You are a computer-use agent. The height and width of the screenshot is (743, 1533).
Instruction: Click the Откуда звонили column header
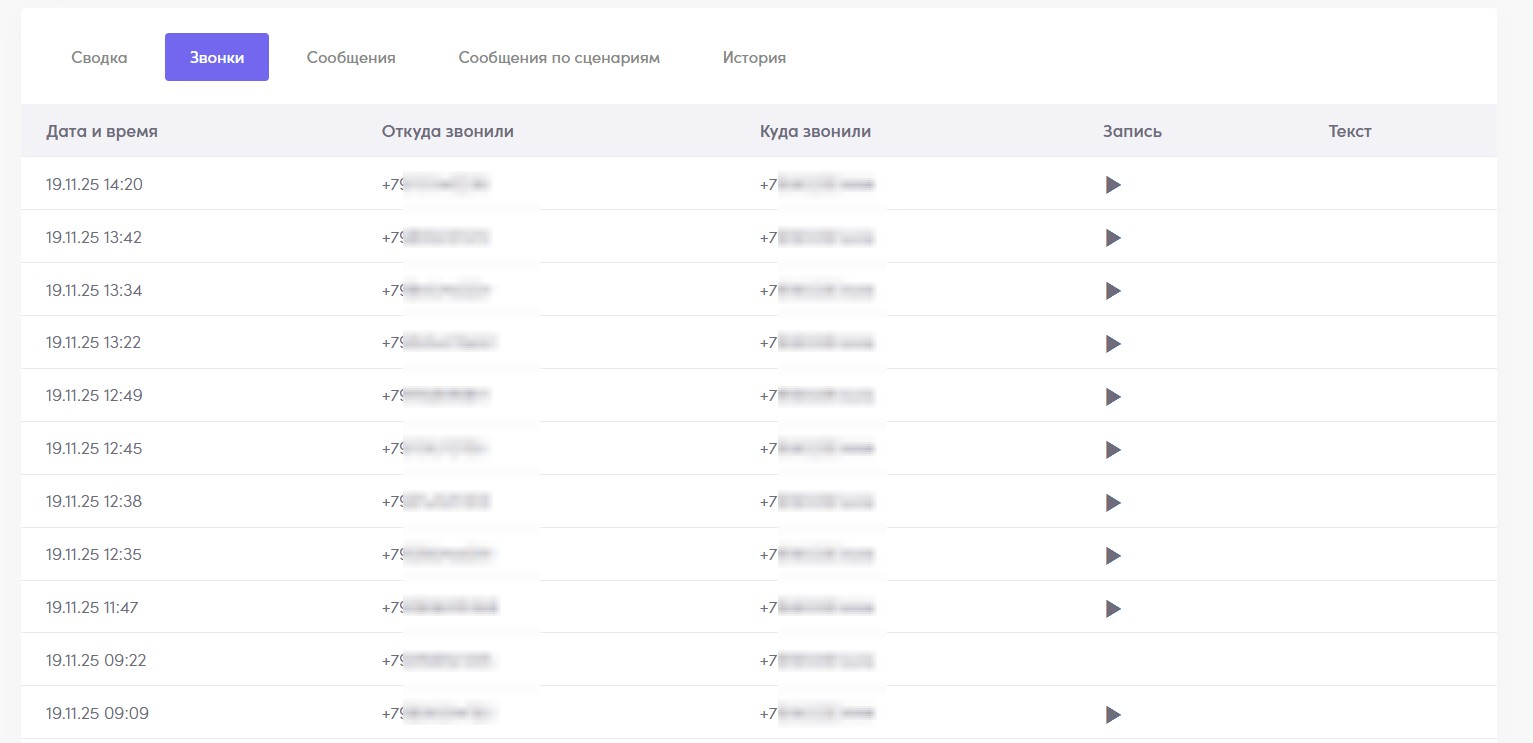(448, 131)
